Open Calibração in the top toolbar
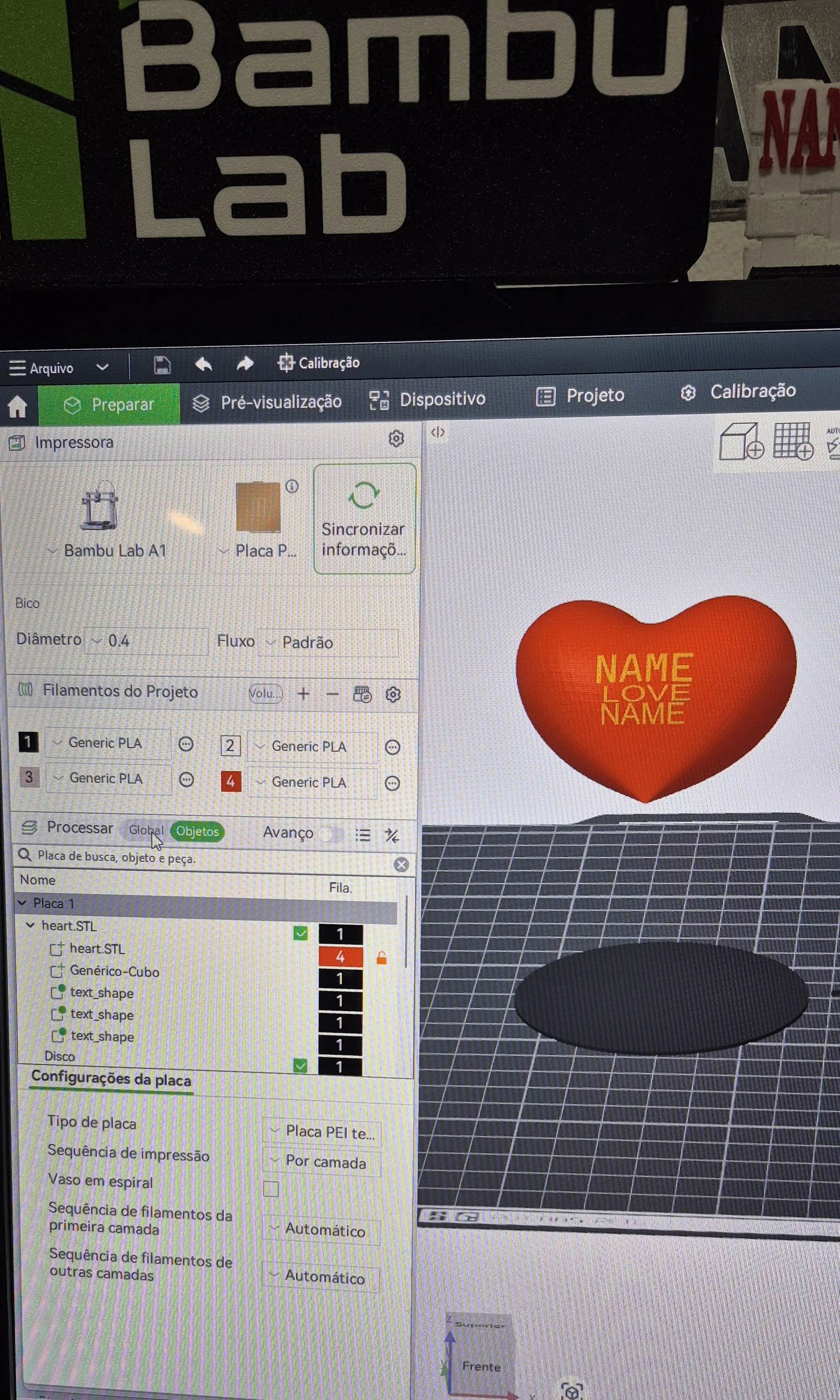 click(319, 362)
